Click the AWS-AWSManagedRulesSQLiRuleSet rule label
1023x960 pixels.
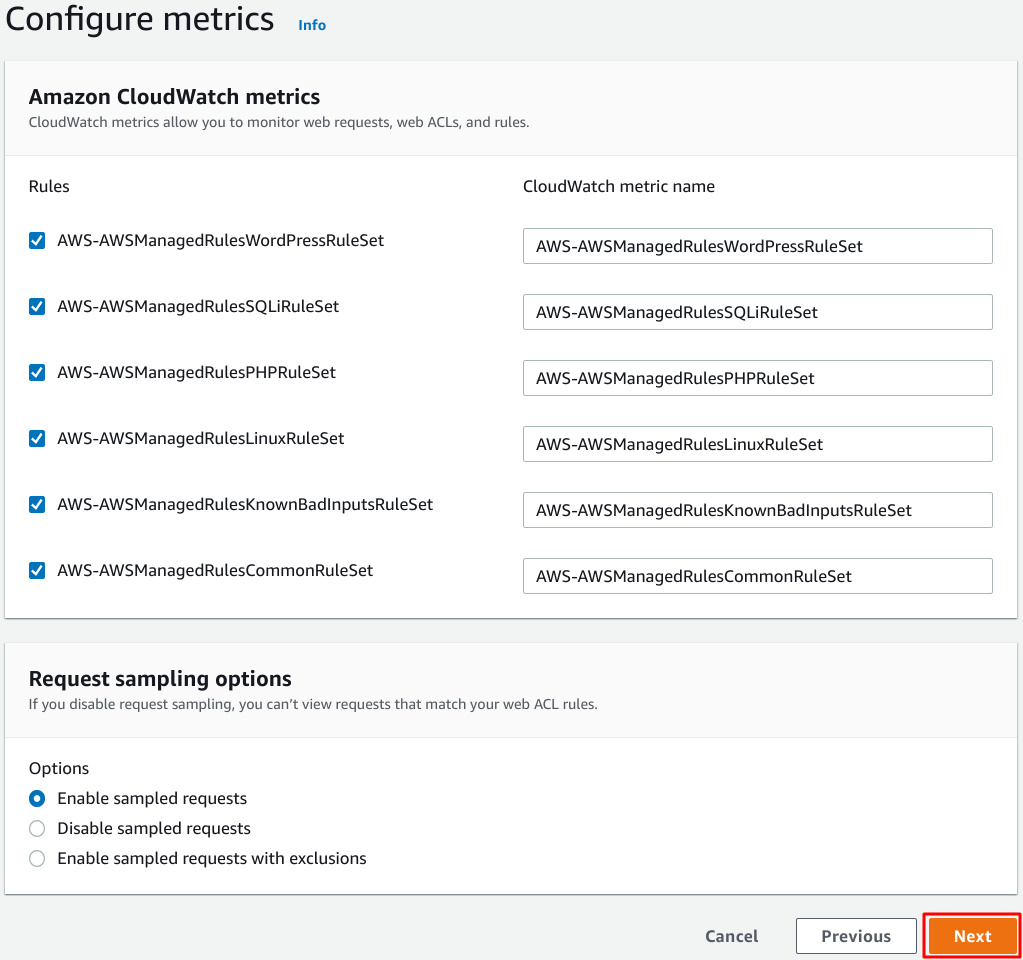click(198, 307)
